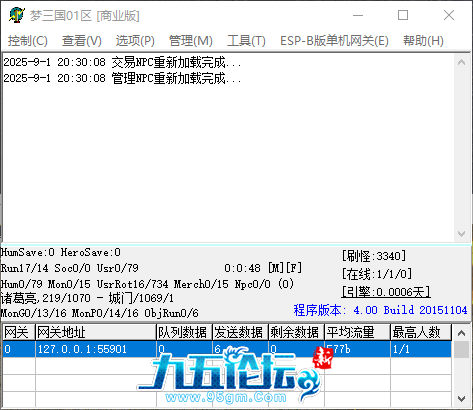
Task: Open the ESP-B版单机网关(E) menu
Action: coord(334,41)
